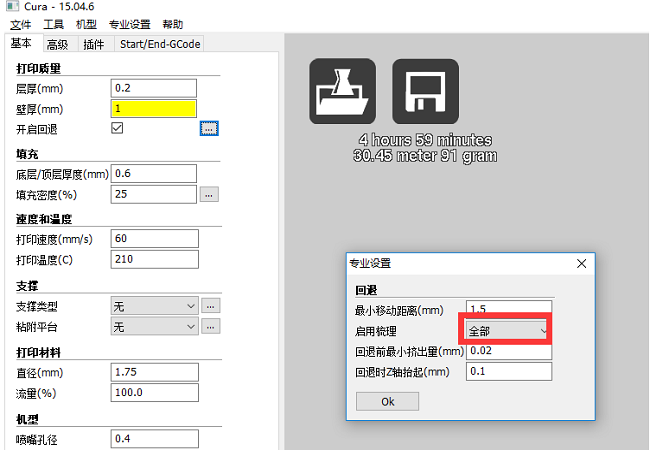
Task: Click the 回退时Z轴抬起(mm) input field
Action: coord(509,371)
